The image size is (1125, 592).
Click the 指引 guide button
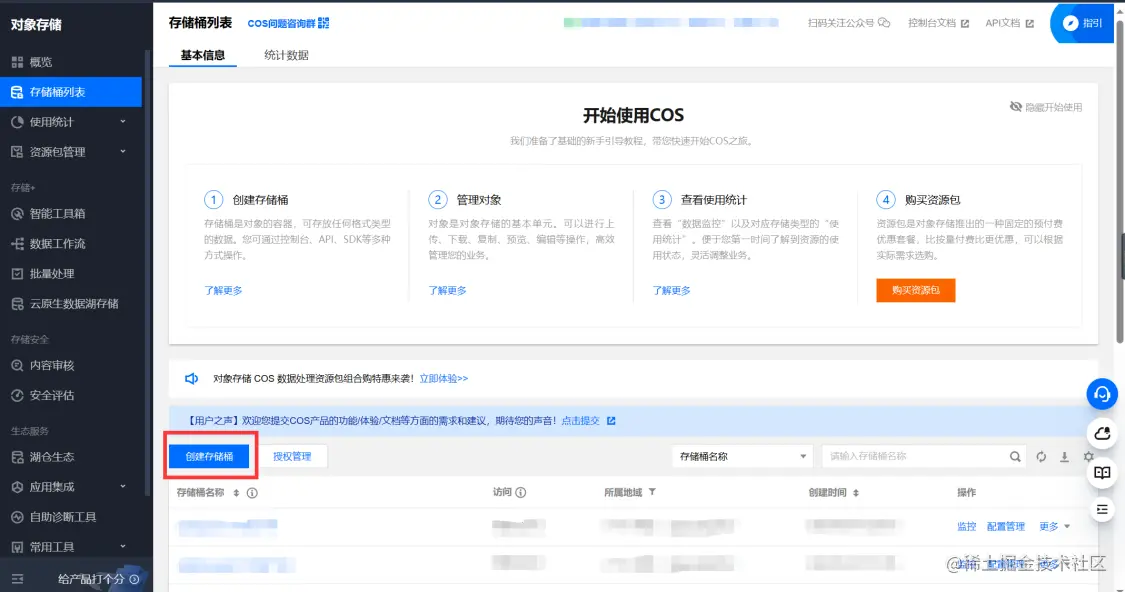1083,23
